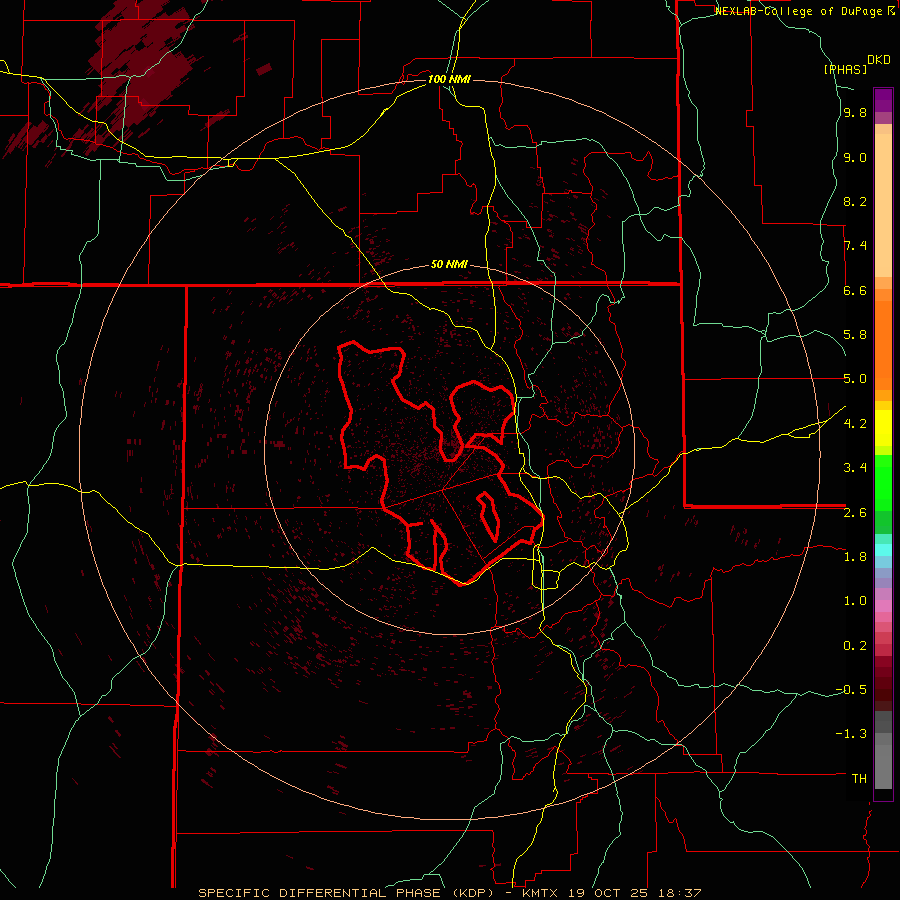Click the 1.0 legend value
Viewport: 900px width, 900px height.
[x=855, y=601]
